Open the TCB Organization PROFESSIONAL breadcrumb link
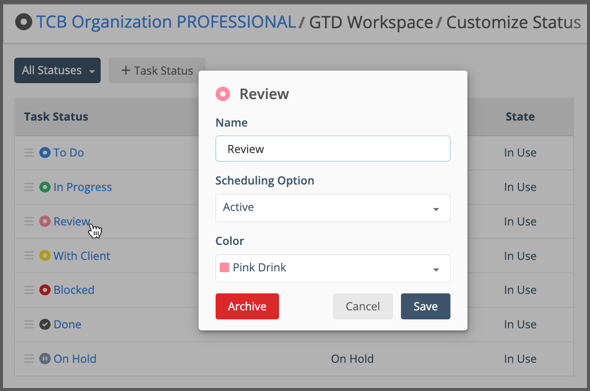Screen dimensions: 590x391 point(166,22)
